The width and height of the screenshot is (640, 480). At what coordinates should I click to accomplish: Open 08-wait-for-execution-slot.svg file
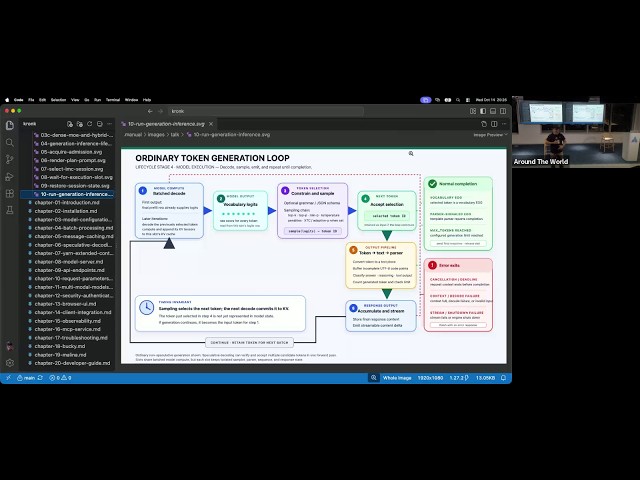click(x=68, y=177)
